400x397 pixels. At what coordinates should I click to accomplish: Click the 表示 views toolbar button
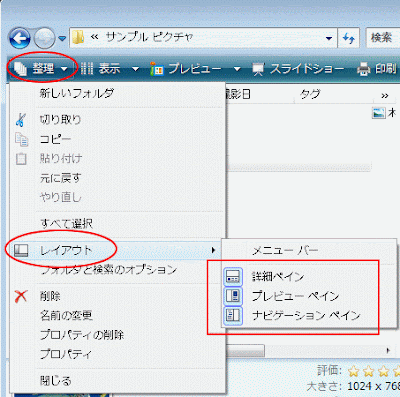[x=100, y=69]
